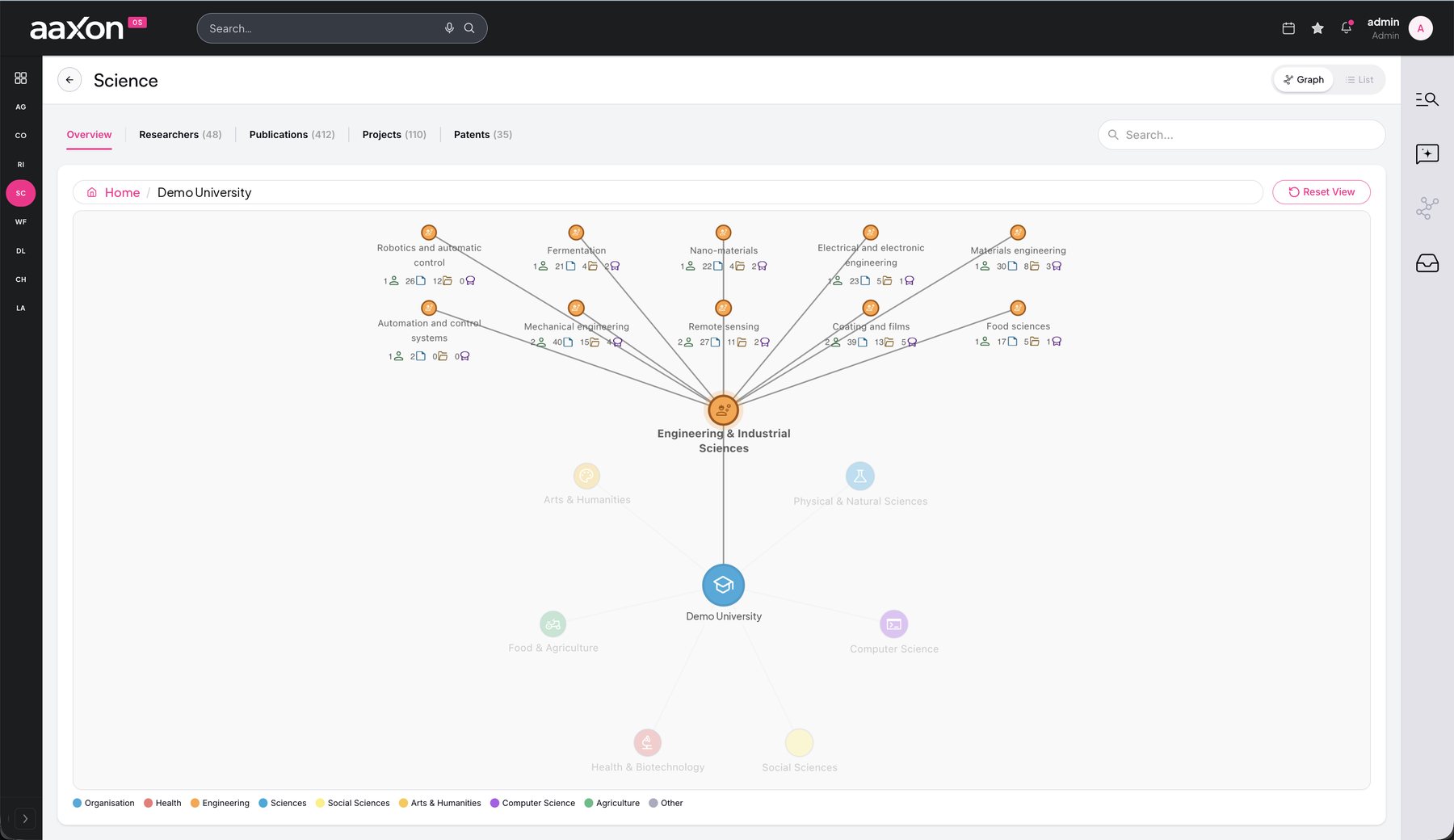Open the calendar icon in header
Screen dimensions: 1454x840
[1288, 28]
